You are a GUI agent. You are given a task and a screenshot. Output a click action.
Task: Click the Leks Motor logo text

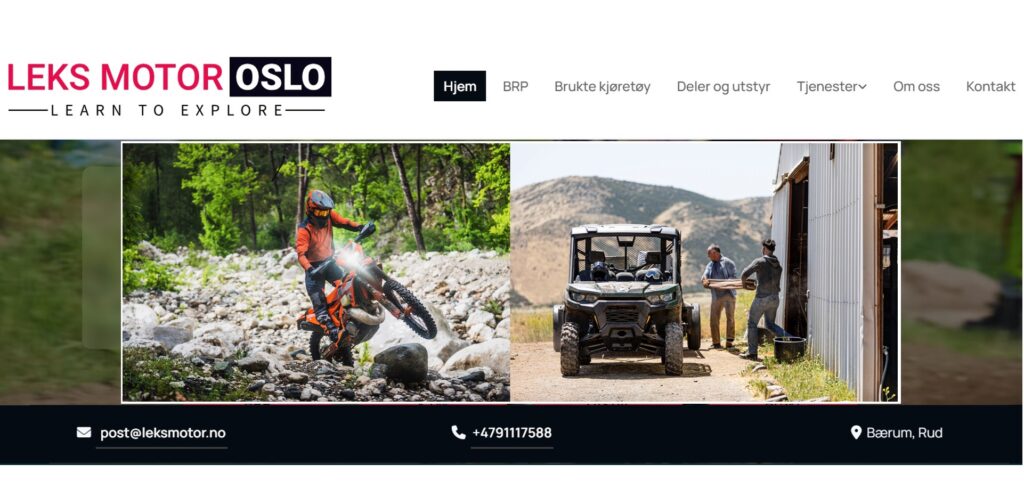tap(115, 77)
